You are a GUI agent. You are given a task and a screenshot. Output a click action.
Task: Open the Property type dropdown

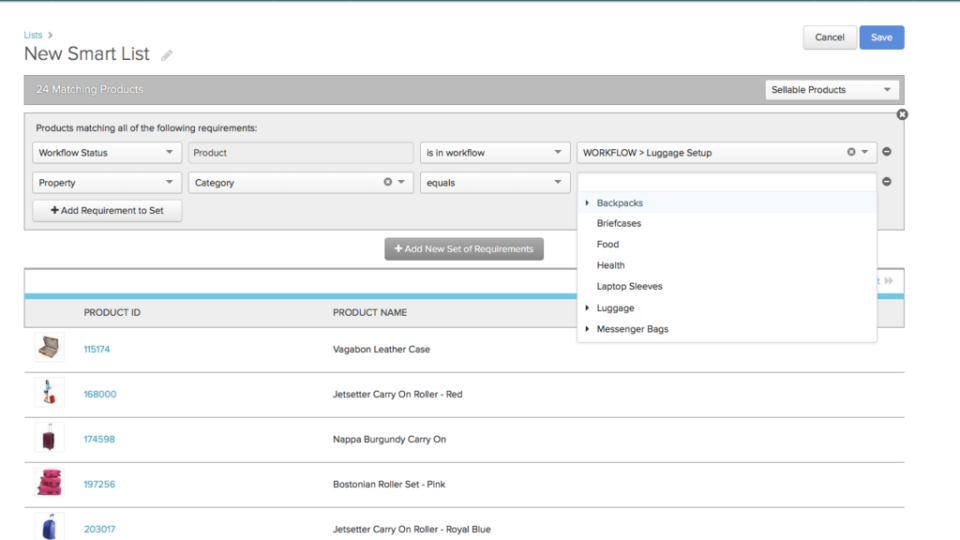tap(107, 182)
